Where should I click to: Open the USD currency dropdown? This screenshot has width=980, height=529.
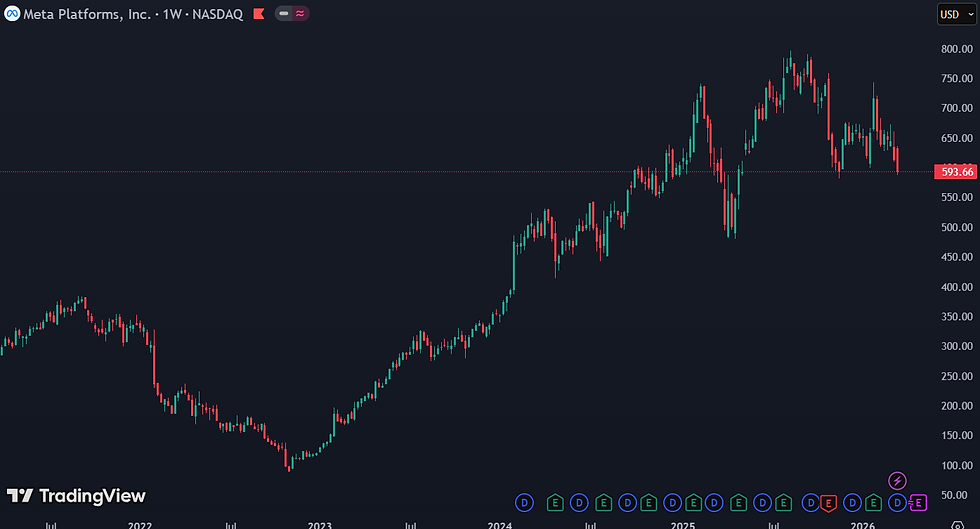[957, 14]
